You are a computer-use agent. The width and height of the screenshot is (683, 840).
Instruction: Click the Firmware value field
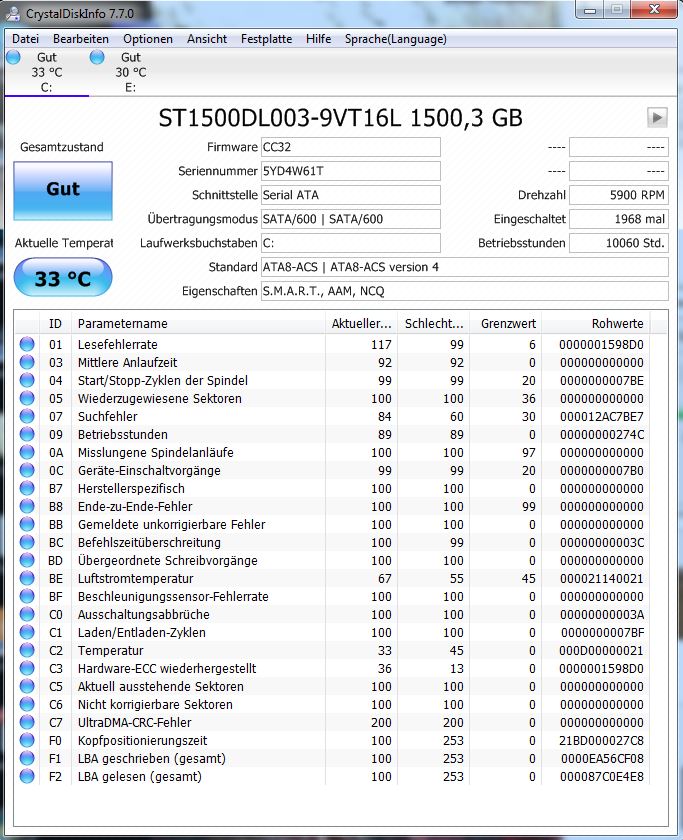point(350,147)
